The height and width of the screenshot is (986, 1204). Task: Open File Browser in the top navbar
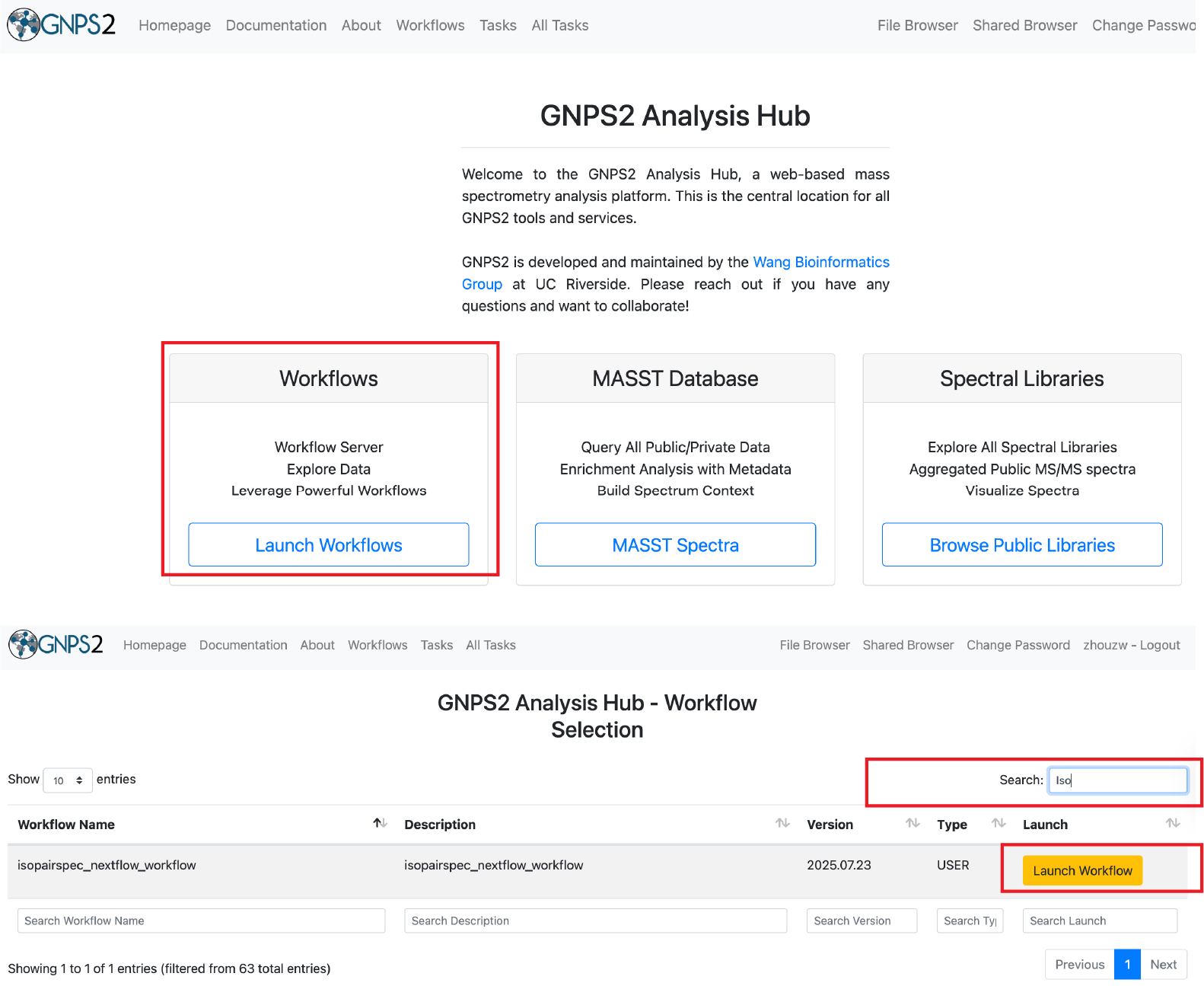click(917, 25)
